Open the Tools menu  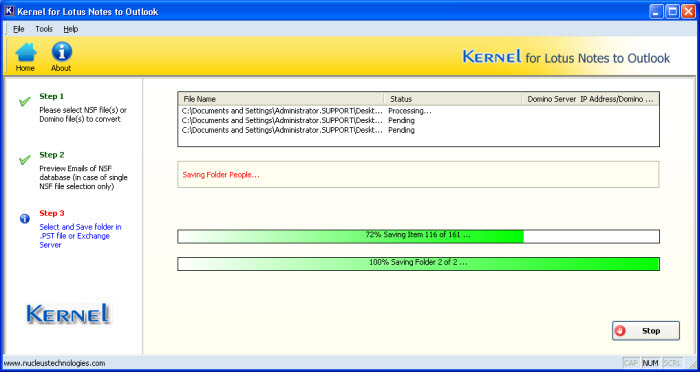coord(44,29)
